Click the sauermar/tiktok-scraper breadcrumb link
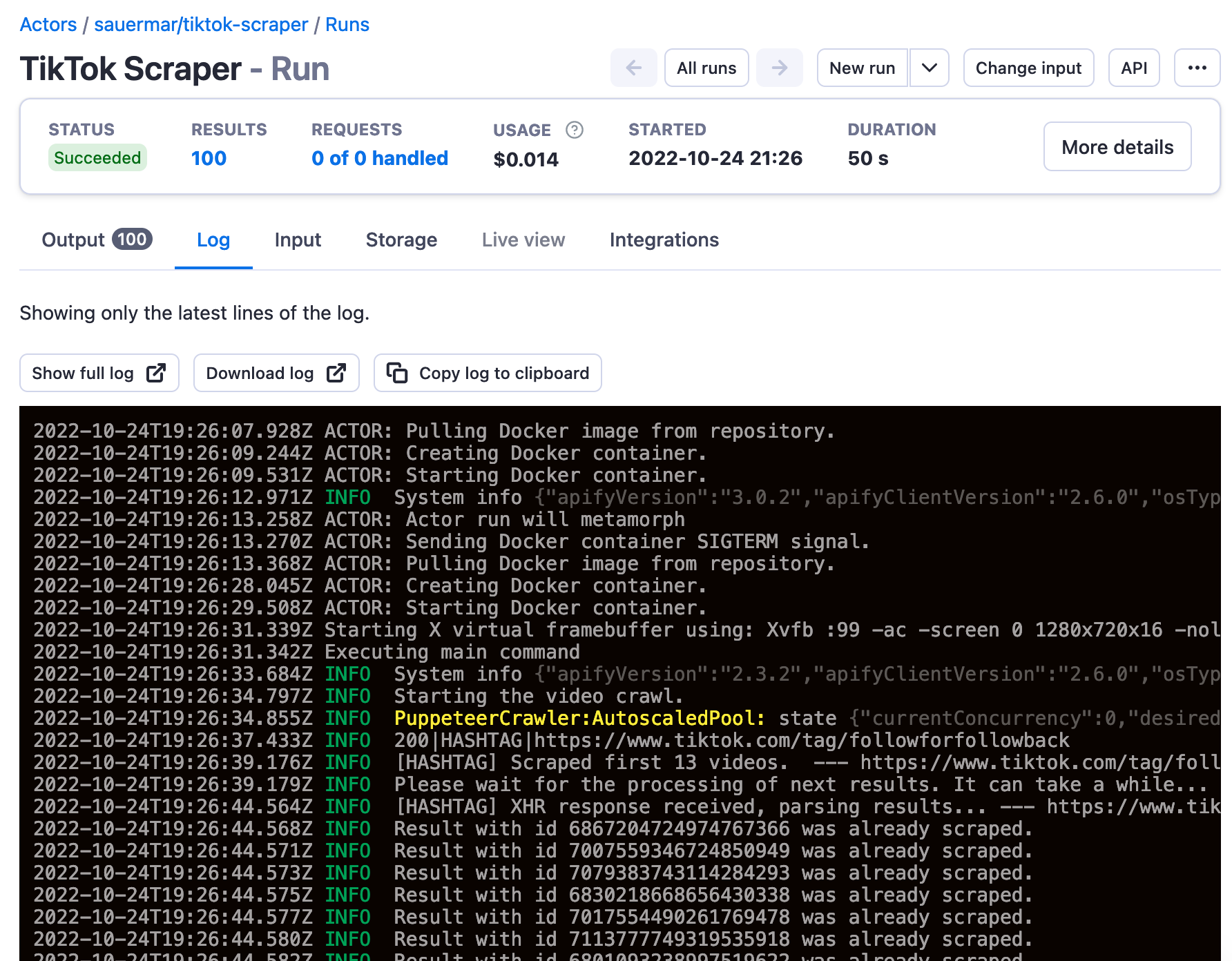The width and height of the screenshot is (1232, 961). (201, 24)
